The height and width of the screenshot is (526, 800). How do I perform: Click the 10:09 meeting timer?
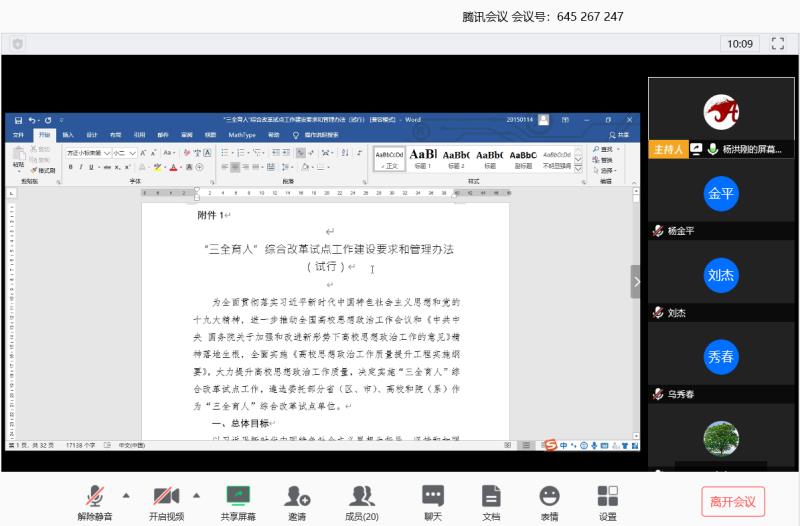[740, 44]
